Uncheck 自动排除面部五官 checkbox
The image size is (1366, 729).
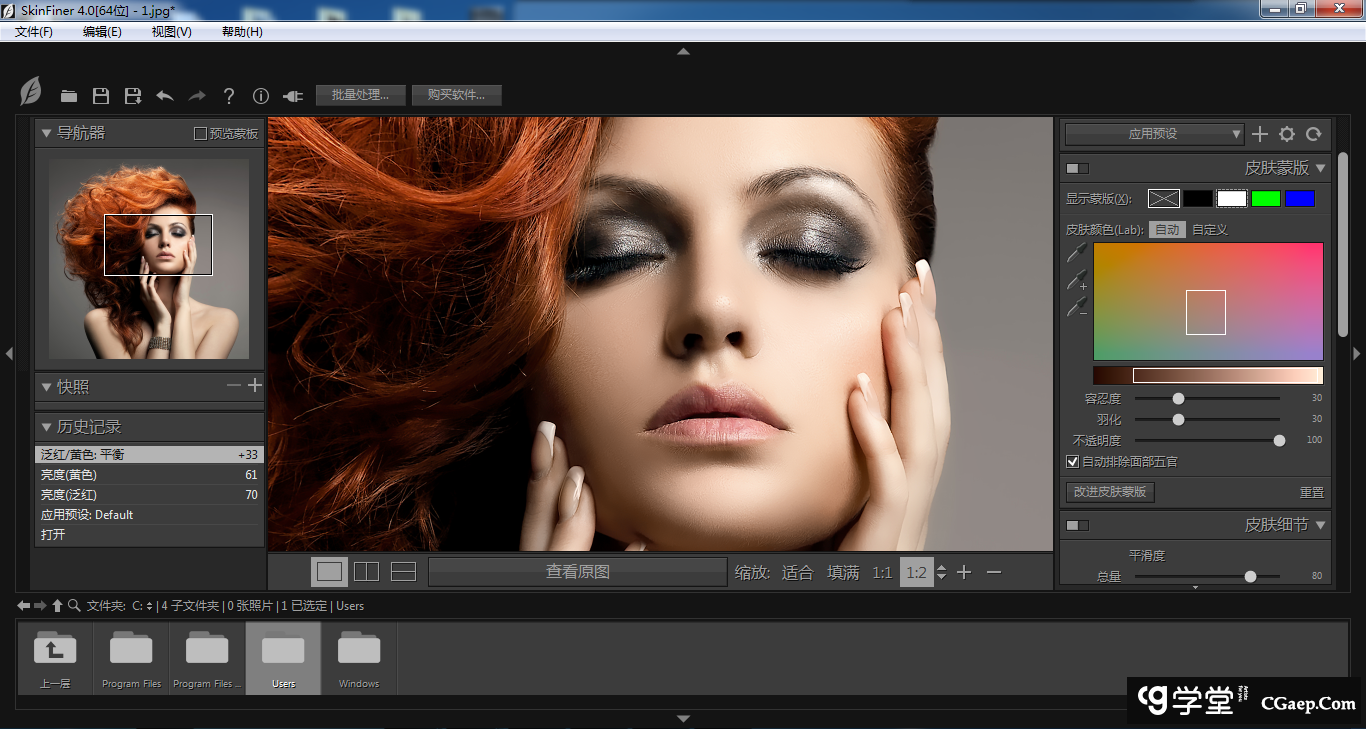(1072, 462)
